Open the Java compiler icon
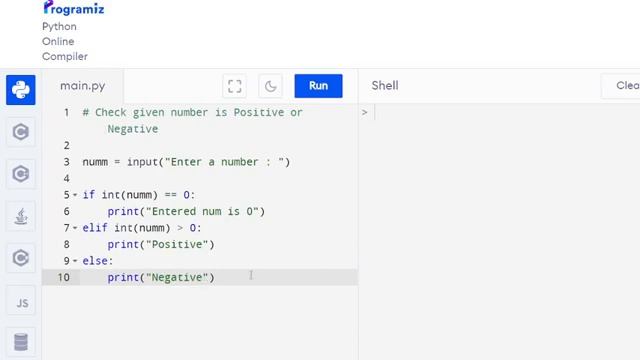This screenshot has width=640, height=360. 21,216
